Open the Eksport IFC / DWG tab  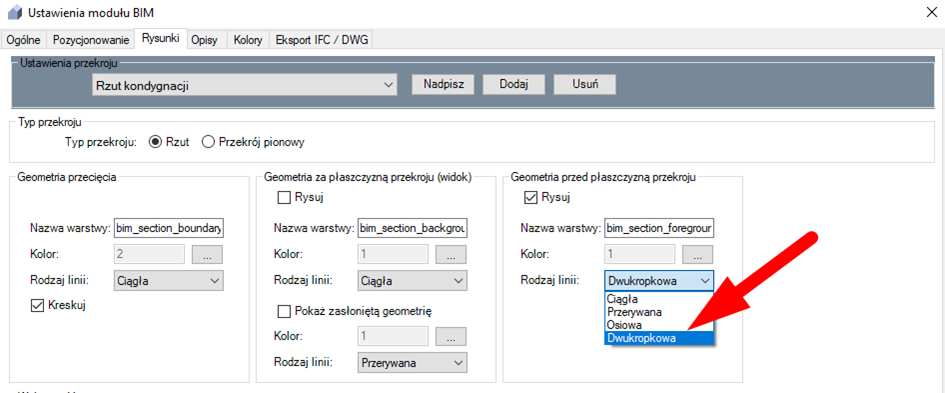tap(322, 40)
